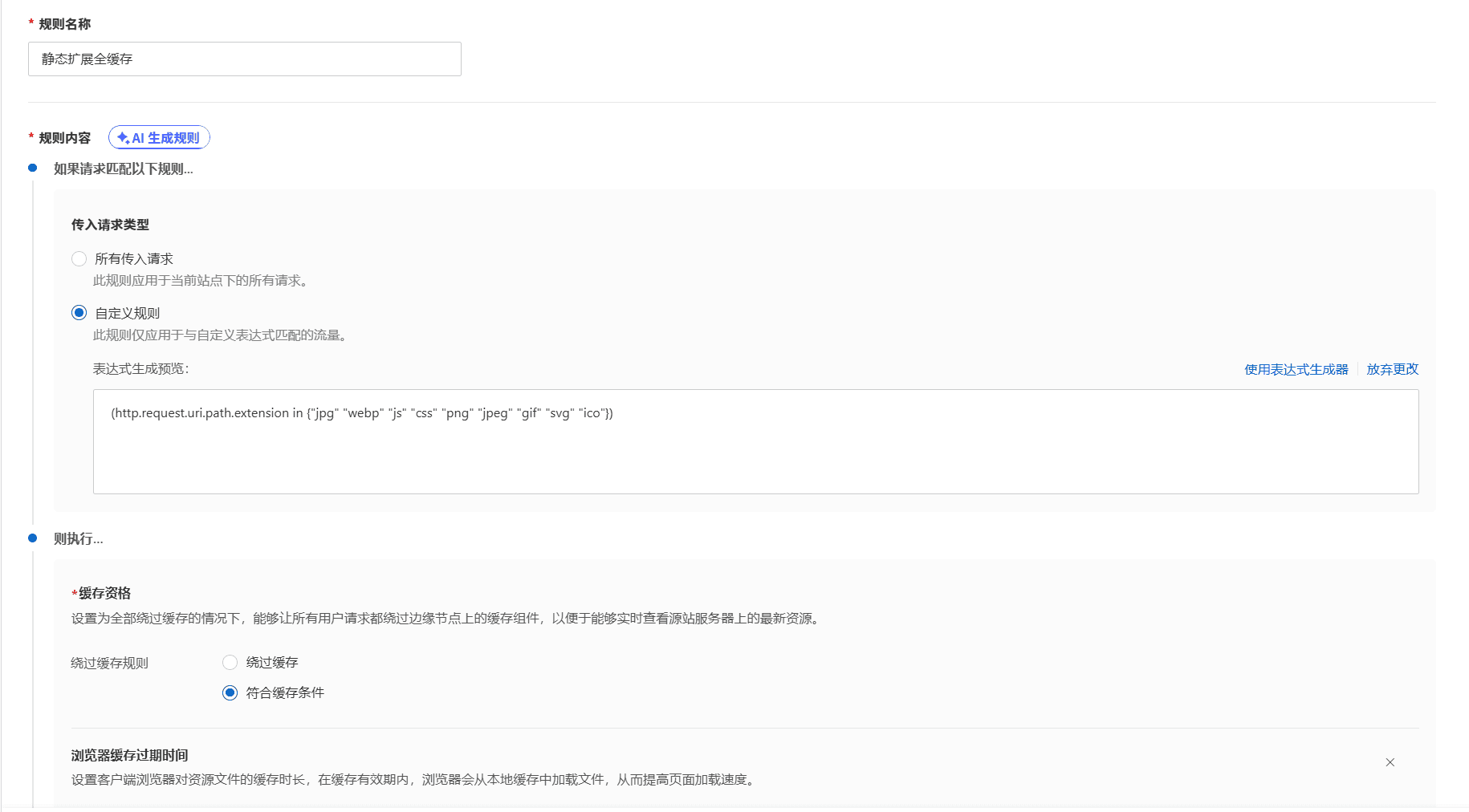Enable the 符合缓存条件 radio option
The image size is (1469, 812).
click(x=230, y=692)
